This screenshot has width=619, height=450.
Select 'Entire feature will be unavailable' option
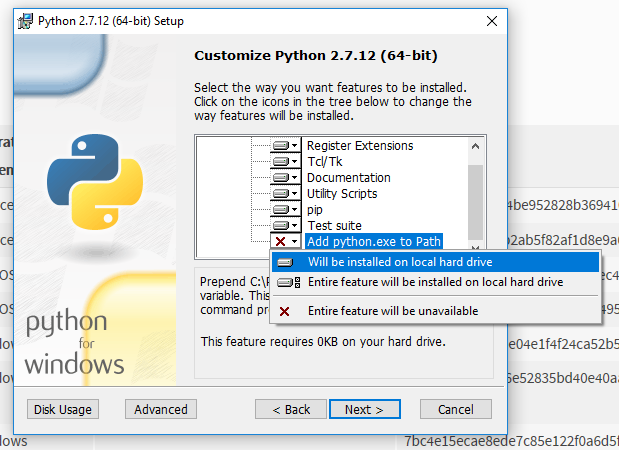(x=392, y=311)
